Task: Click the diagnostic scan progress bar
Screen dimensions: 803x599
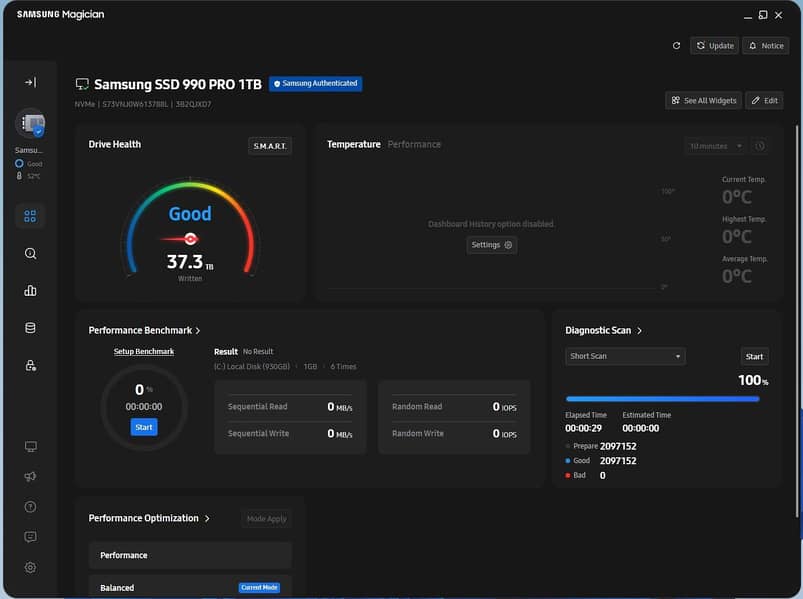Action: pyautogui.click(x=663, y=399)
